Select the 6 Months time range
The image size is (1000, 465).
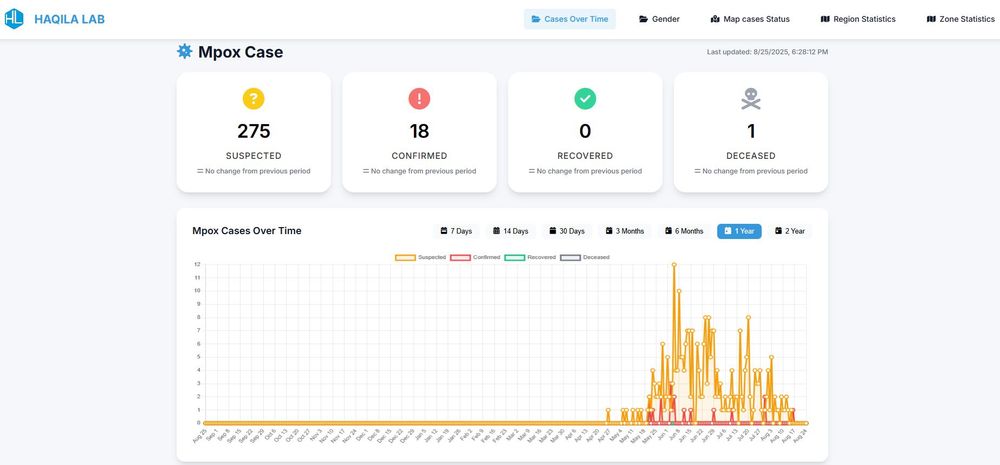684,231
